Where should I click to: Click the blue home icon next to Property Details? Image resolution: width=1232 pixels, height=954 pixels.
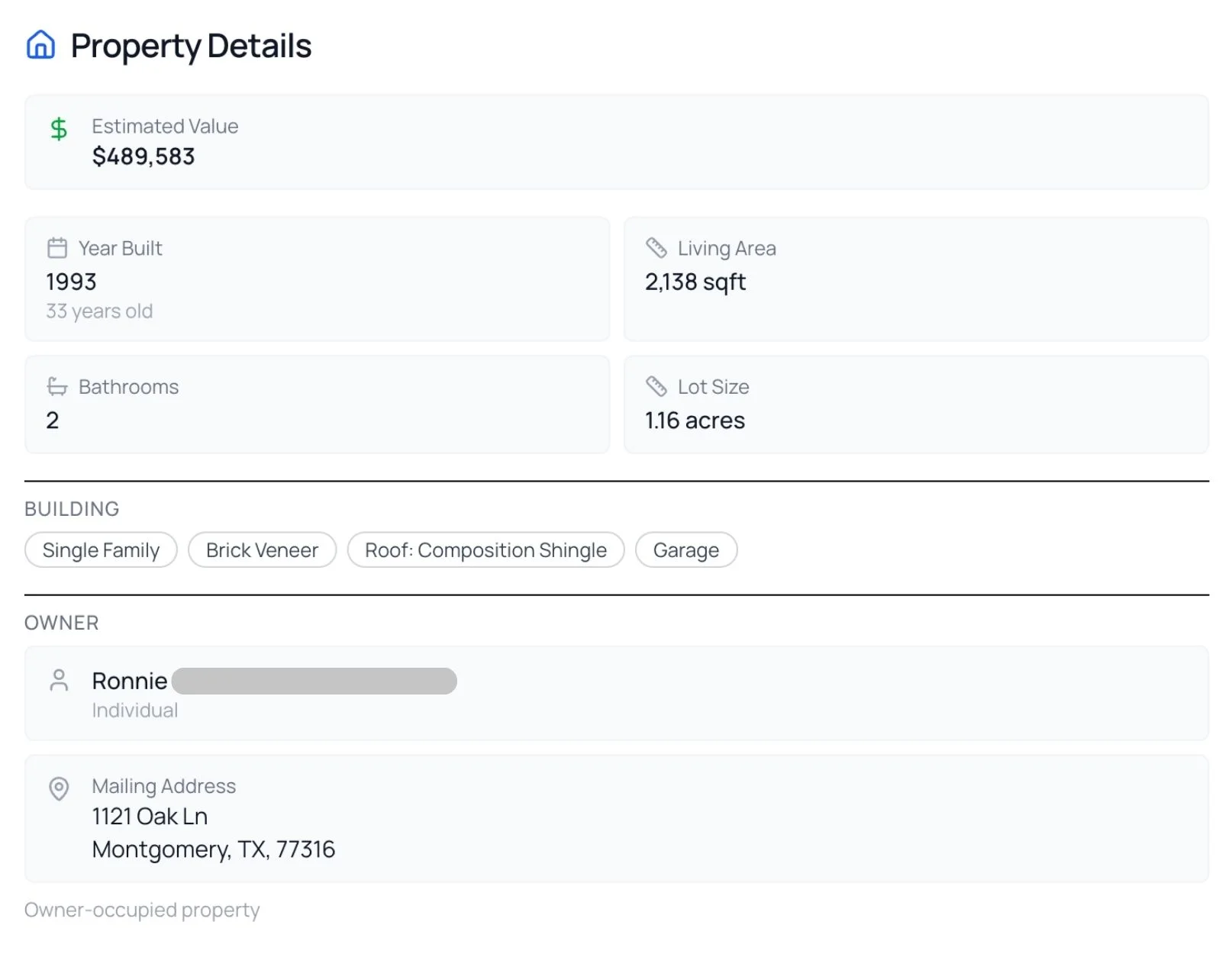[x=41, y=45]
